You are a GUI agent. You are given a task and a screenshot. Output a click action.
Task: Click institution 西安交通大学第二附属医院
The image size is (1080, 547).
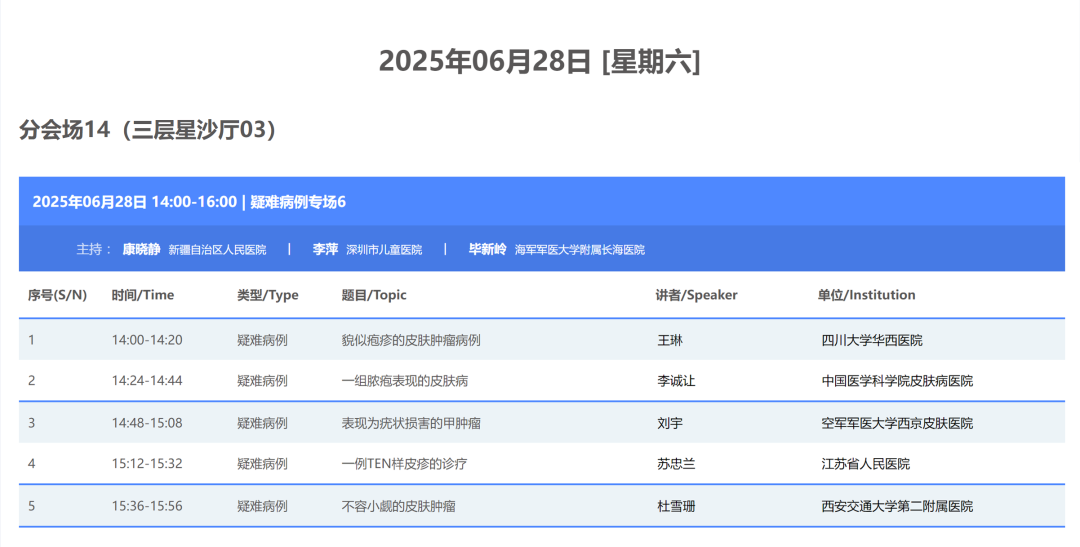(x=897, y=506)
